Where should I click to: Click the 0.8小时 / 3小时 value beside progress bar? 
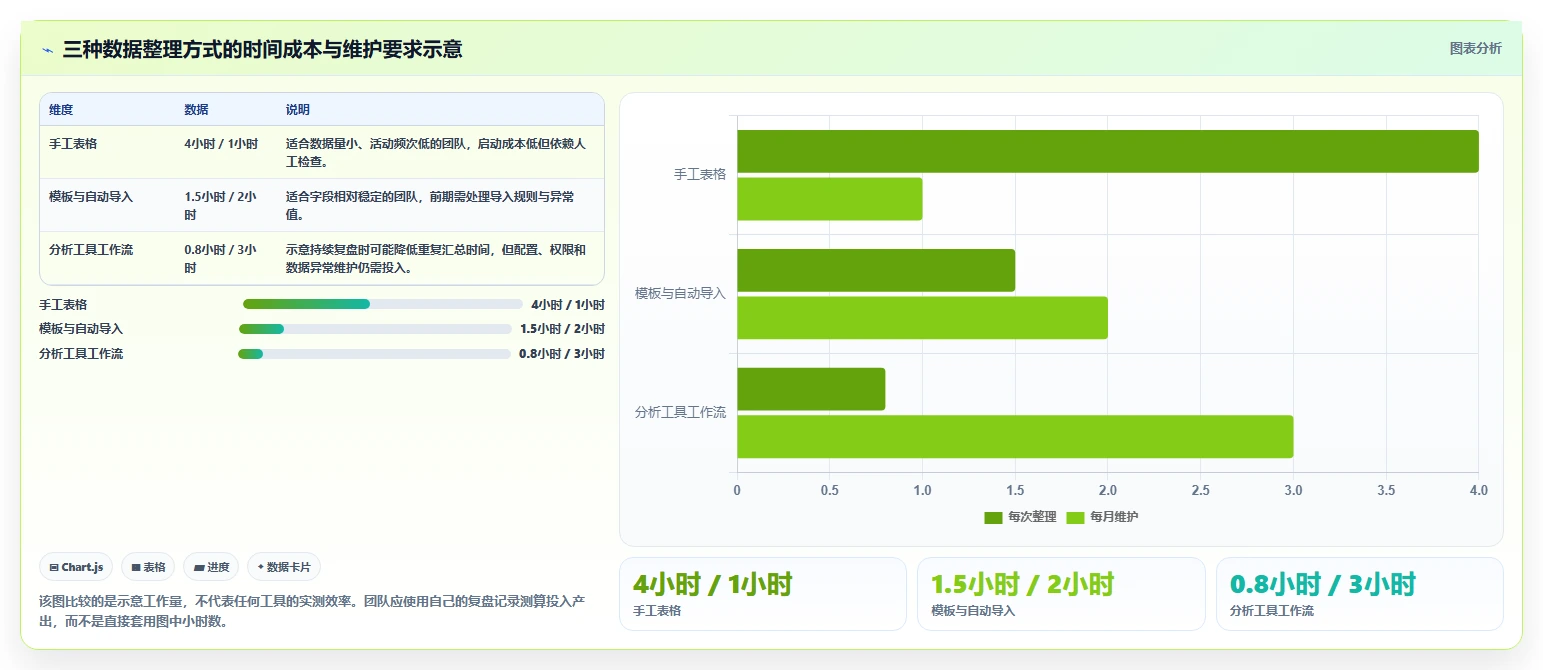point(562,354)
